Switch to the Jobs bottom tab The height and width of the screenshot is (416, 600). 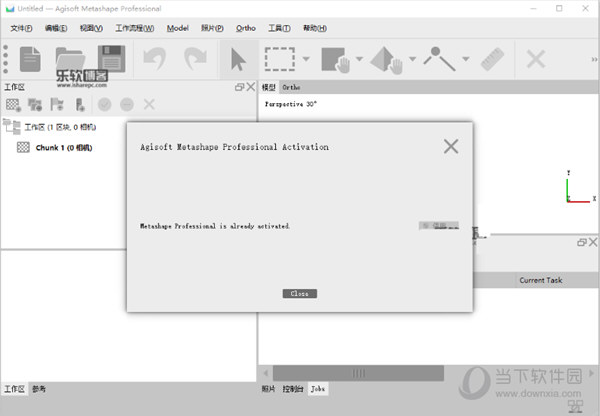318,389
